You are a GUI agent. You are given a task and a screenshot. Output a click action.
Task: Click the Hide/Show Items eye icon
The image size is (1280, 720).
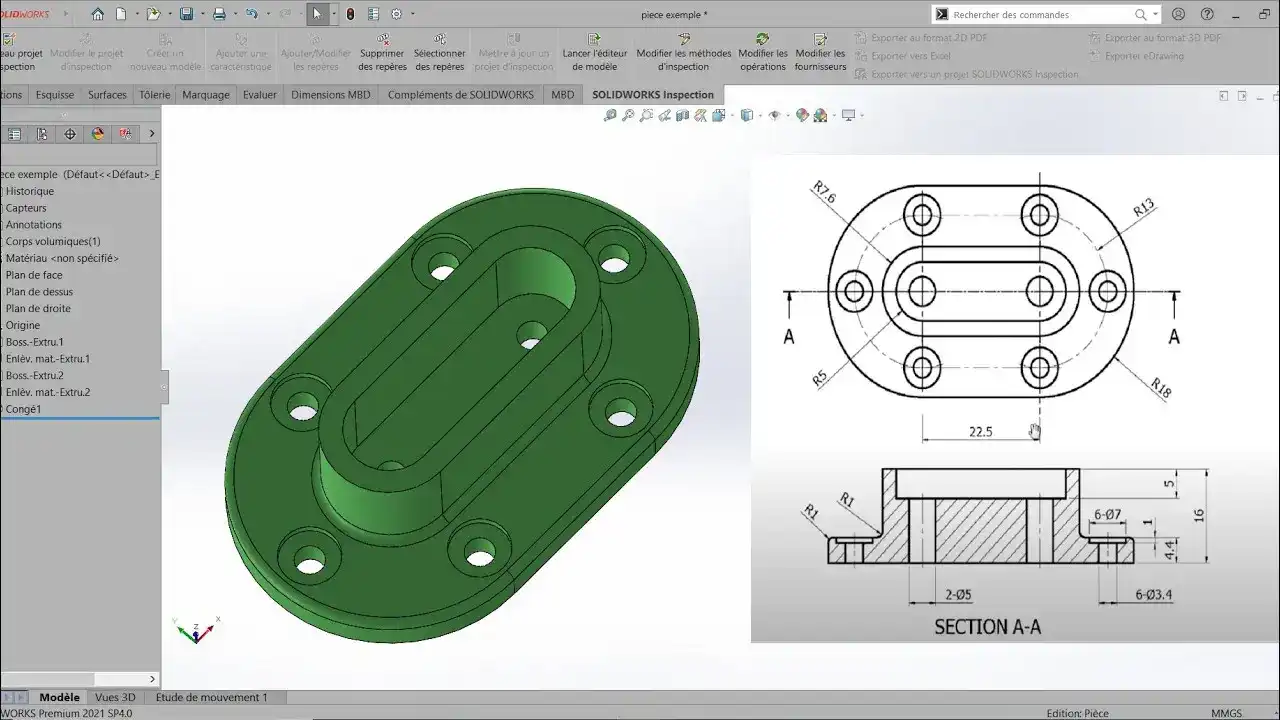pos(772,114)
